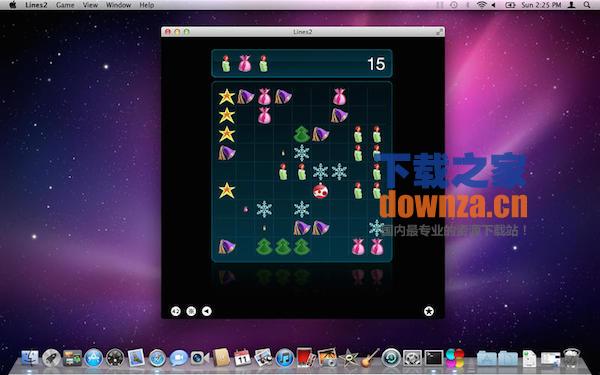Image resolution: width=600 pixels, height=375 pixels.
Task: Open System Preferences gears icon in the Dock
Action: 412,358
